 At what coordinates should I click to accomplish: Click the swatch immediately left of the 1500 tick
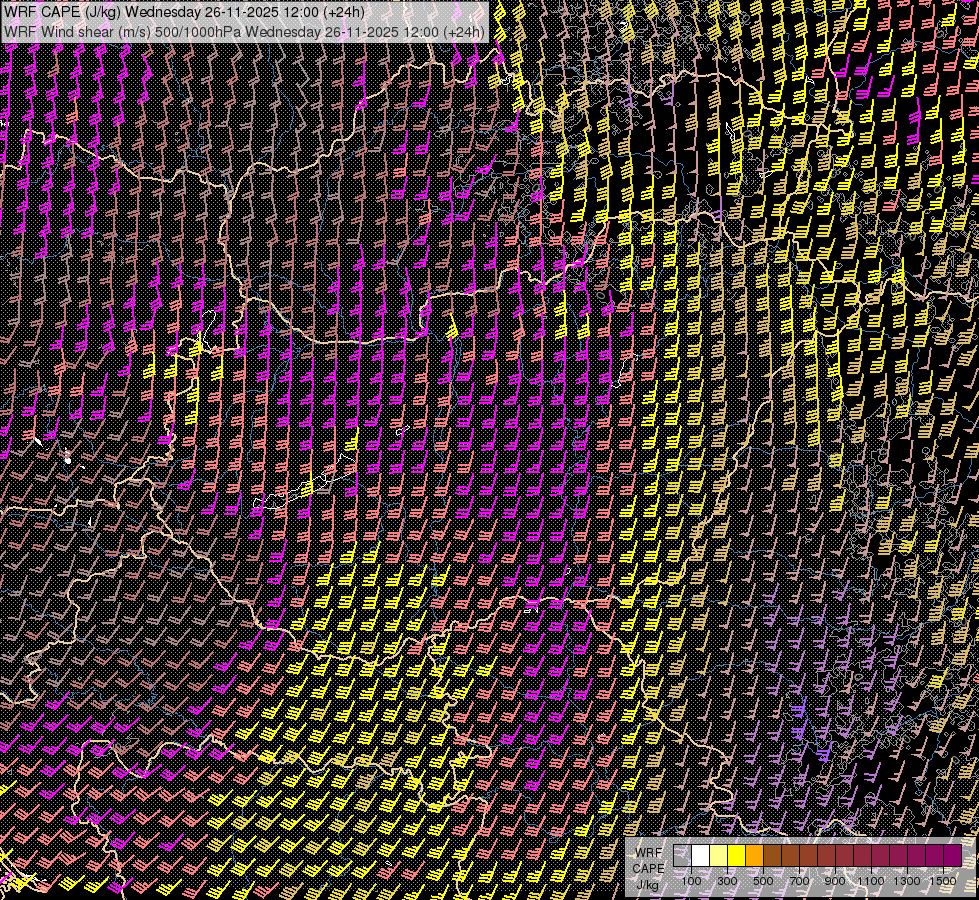[x=934, y=856]
